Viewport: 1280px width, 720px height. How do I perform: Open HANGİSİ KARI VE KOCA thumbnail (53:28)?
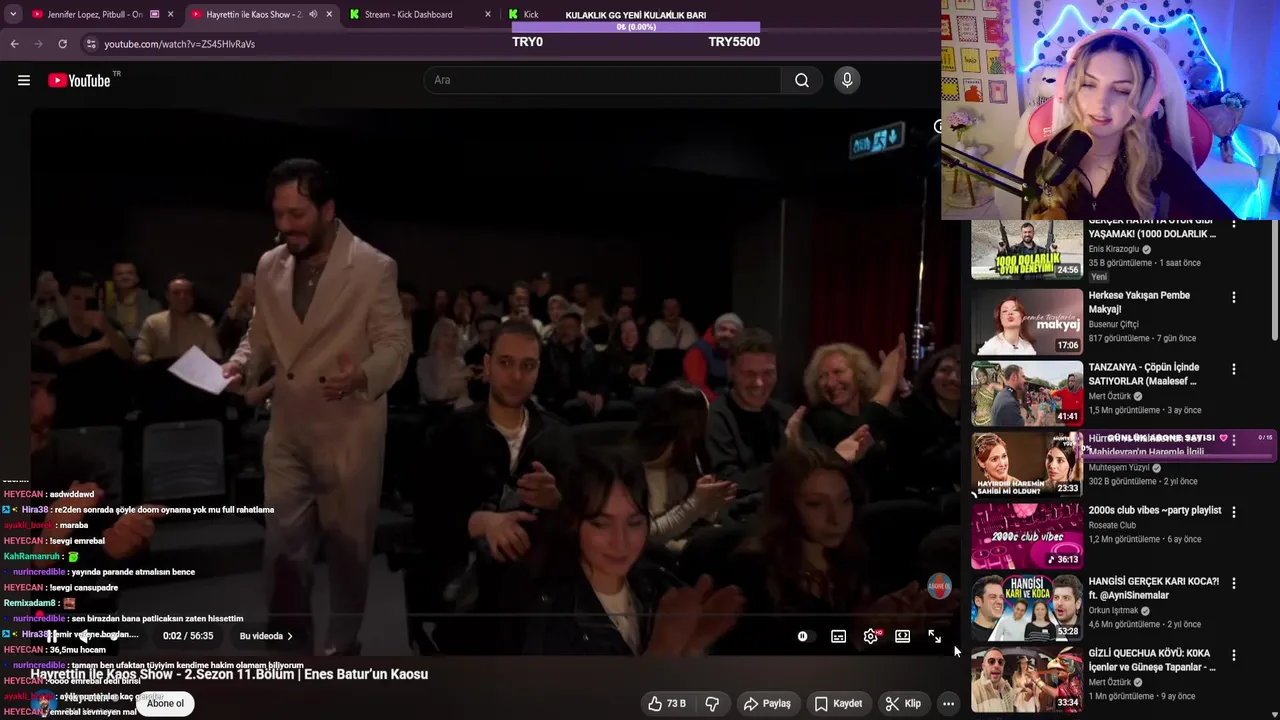[1027, 608]
